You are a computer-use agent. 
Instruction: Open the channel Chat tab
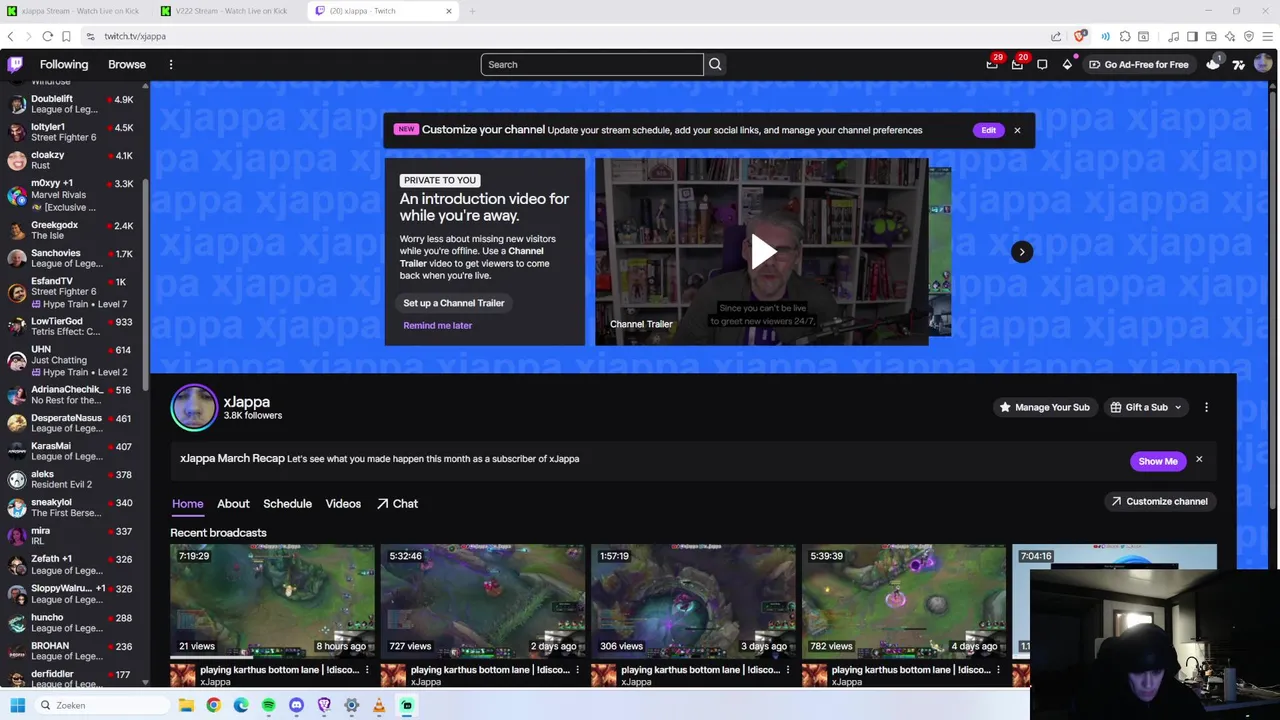[397, 504]
